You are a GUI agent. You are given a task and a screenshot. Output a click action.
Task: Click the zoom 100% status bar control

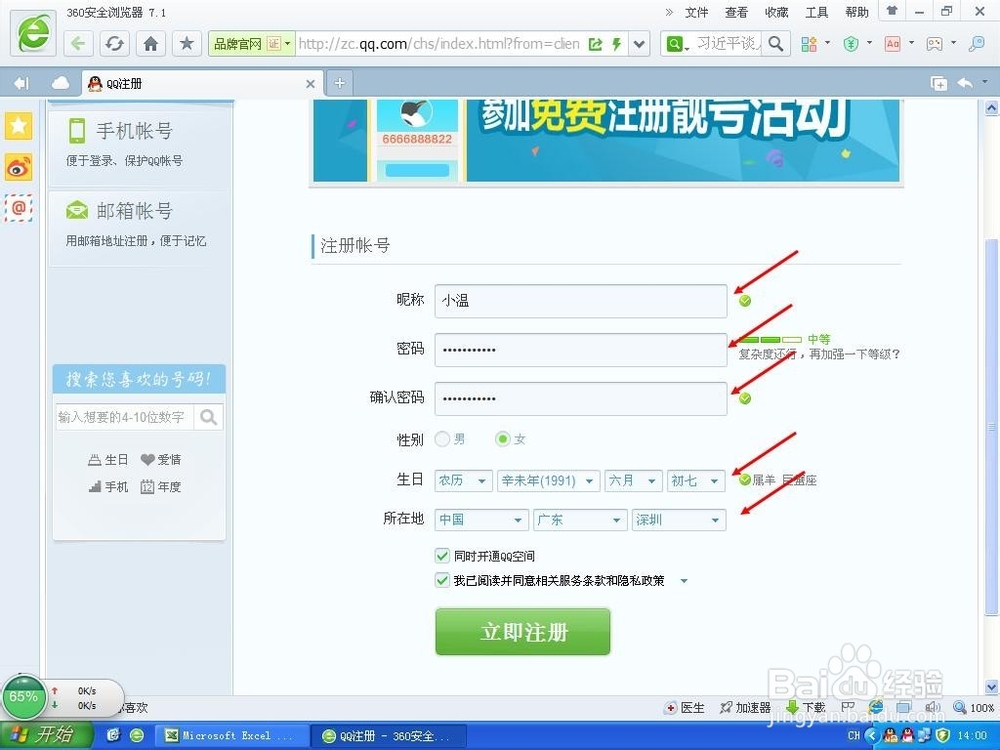(974, 707)
